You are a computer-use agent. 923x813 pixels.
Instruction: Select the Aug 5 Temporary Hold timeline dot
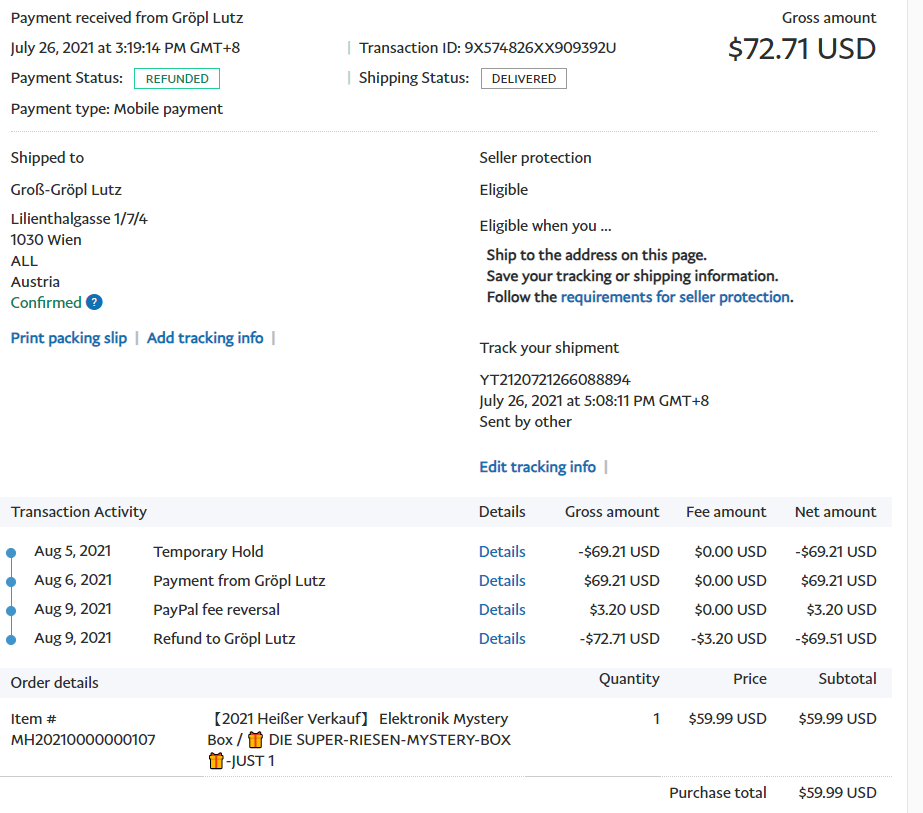pyautogui.click(x=11, y=553)
